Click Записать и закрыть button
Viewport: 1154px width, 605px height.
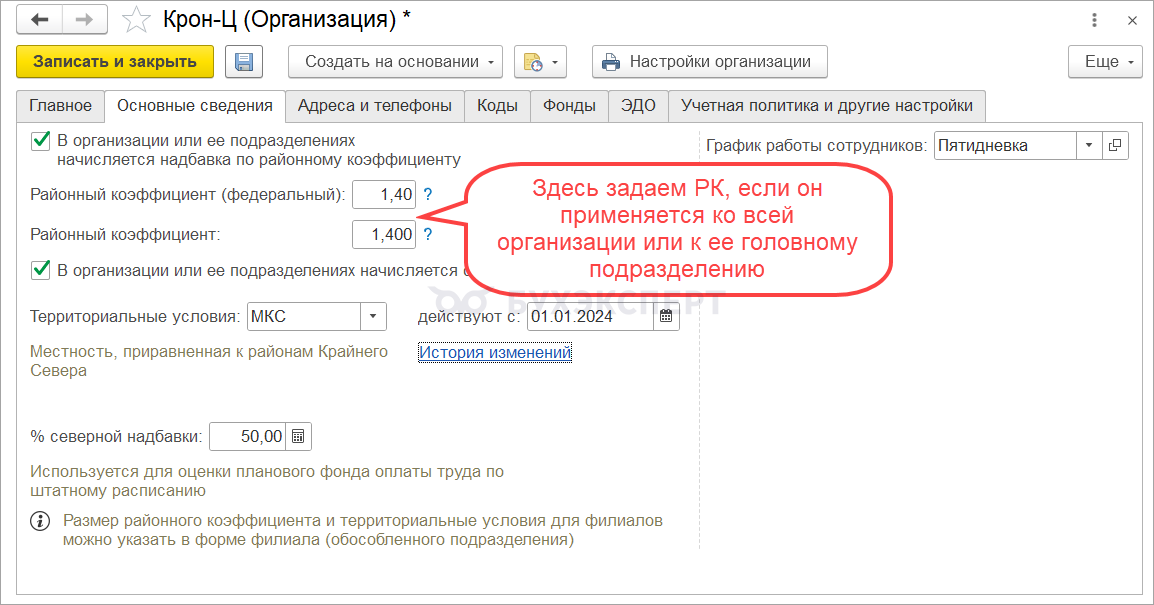(x=115, y=62)
